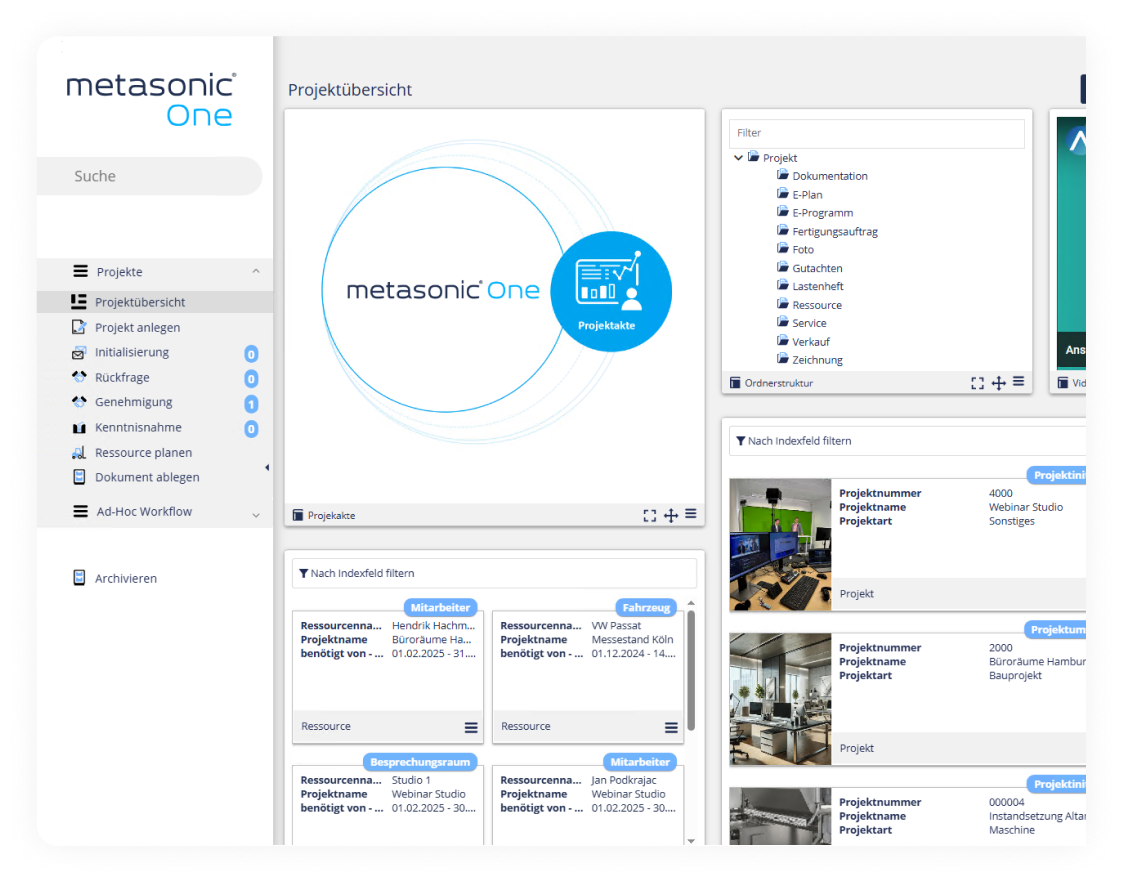The image size is (1122, 882).
Task: Select the Lastenheft folder
Action: coord(818,286)
